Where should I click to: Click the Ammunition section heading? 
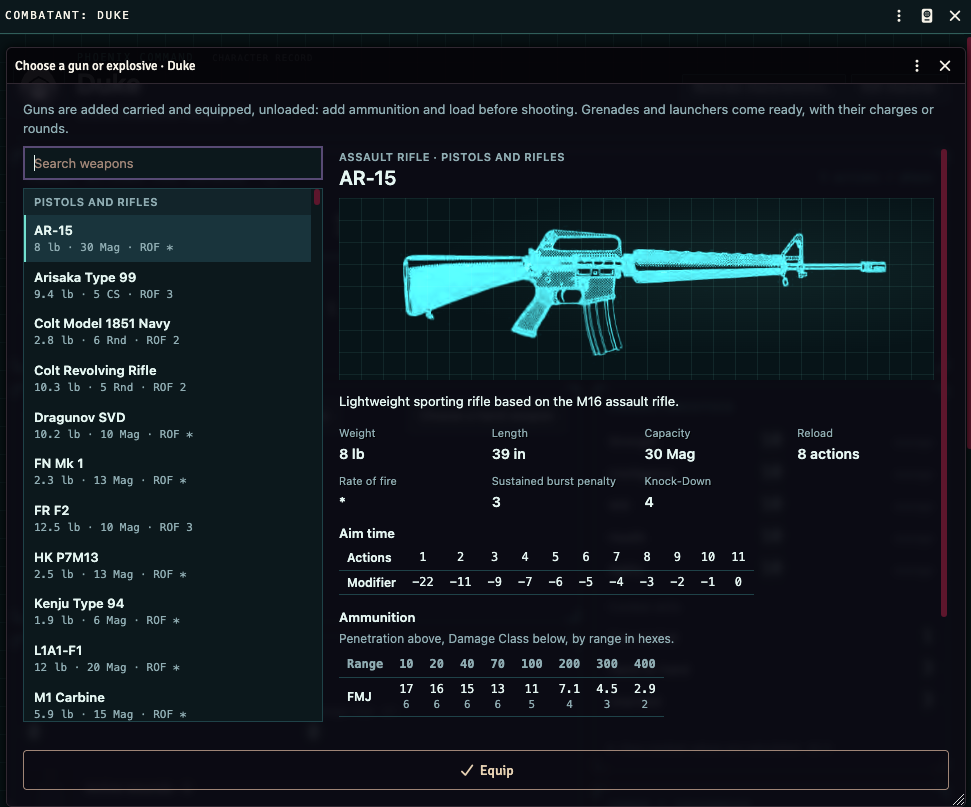click(x=377, y=617)
